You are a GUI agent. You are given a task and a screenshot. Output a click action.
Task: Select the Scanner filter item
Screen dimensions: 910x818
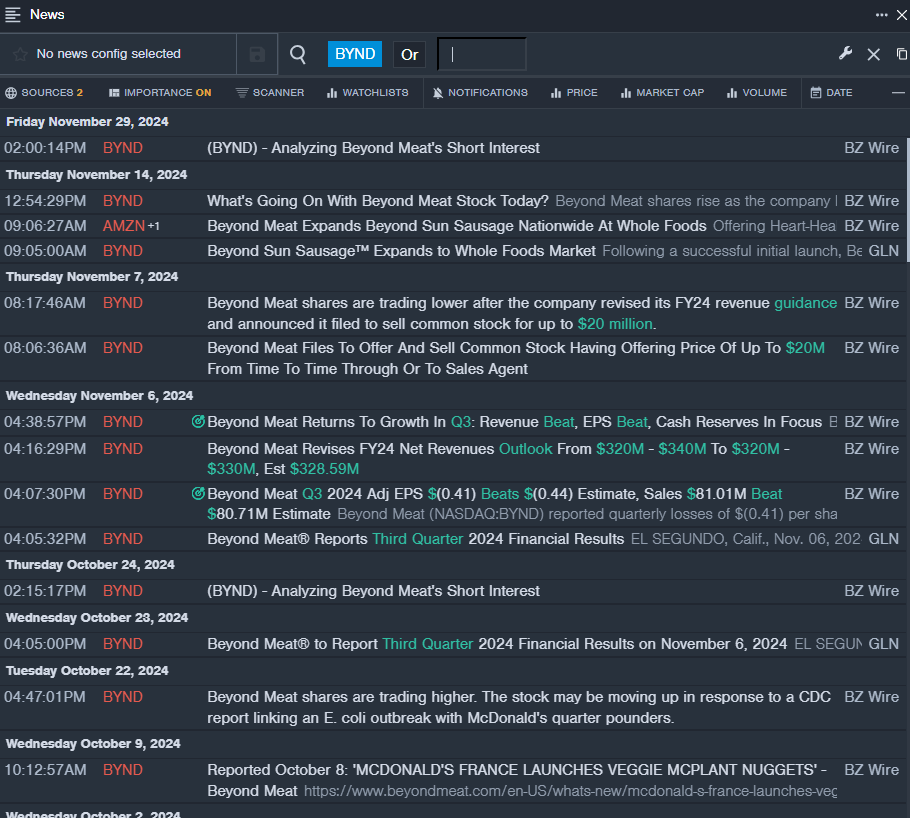click(x=270, y=93)
